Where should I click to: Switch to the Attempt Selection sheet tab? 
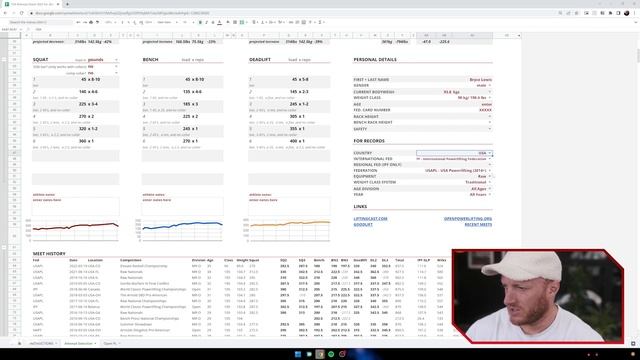[80, 343]
